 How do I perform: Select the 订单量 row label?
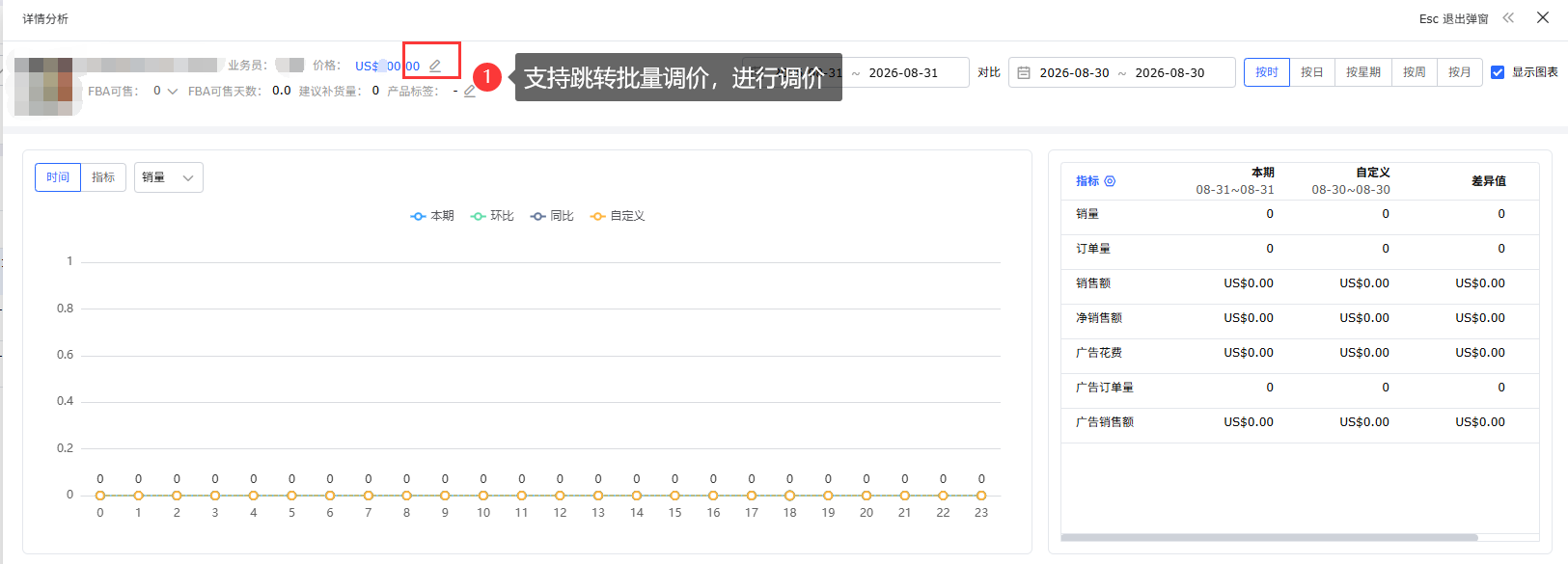[x=1093, y=249]
